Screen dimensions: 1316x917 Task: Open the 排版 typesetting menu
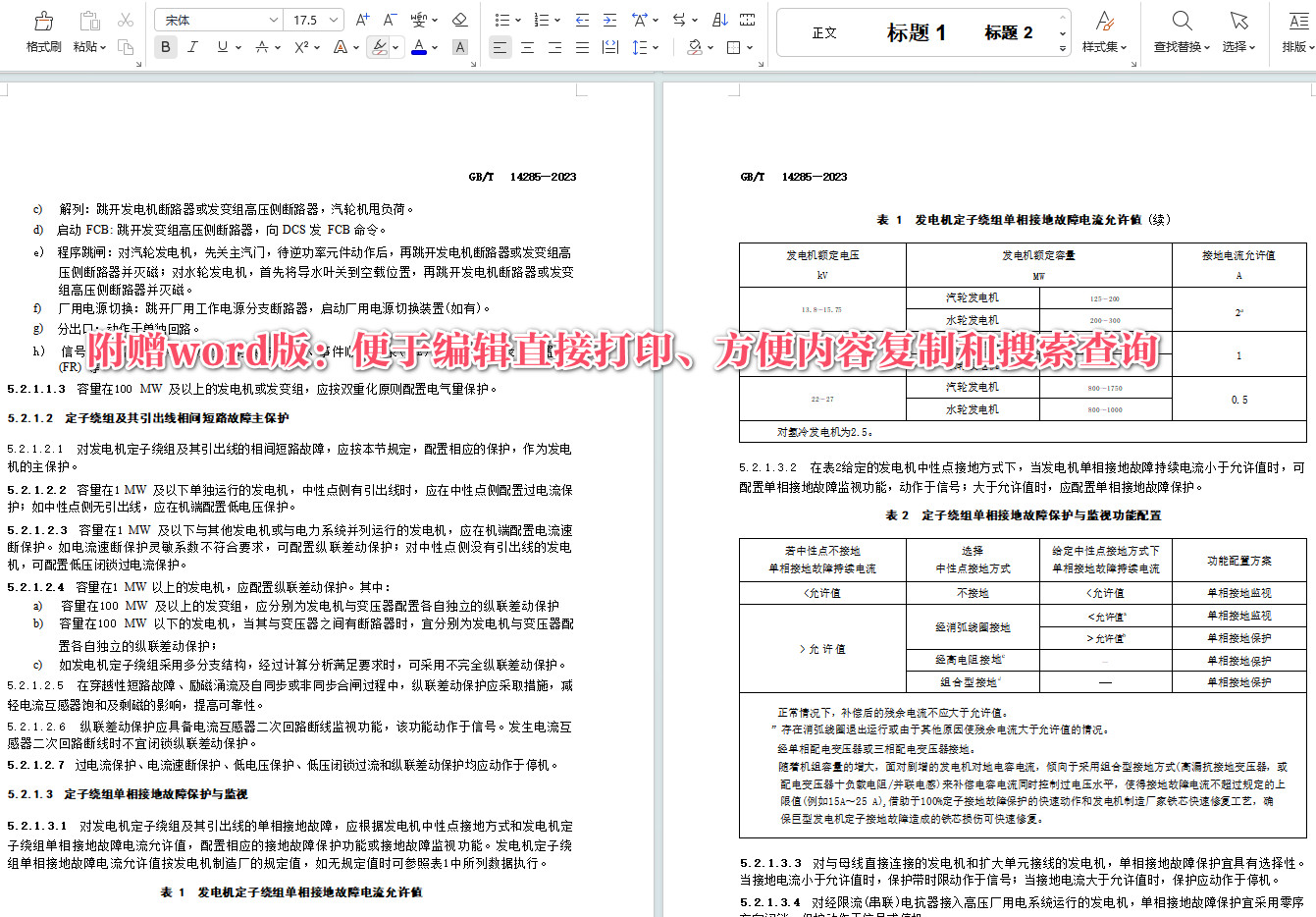[x=1296, y=30]
